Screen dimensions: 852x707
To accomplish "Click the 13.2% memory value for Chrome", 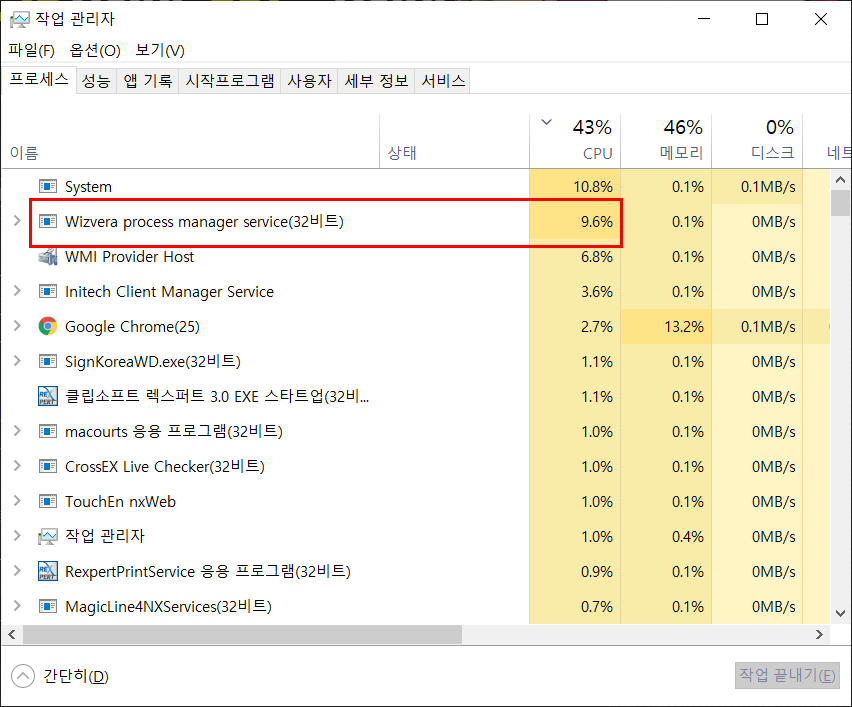I will pos(684,327).
